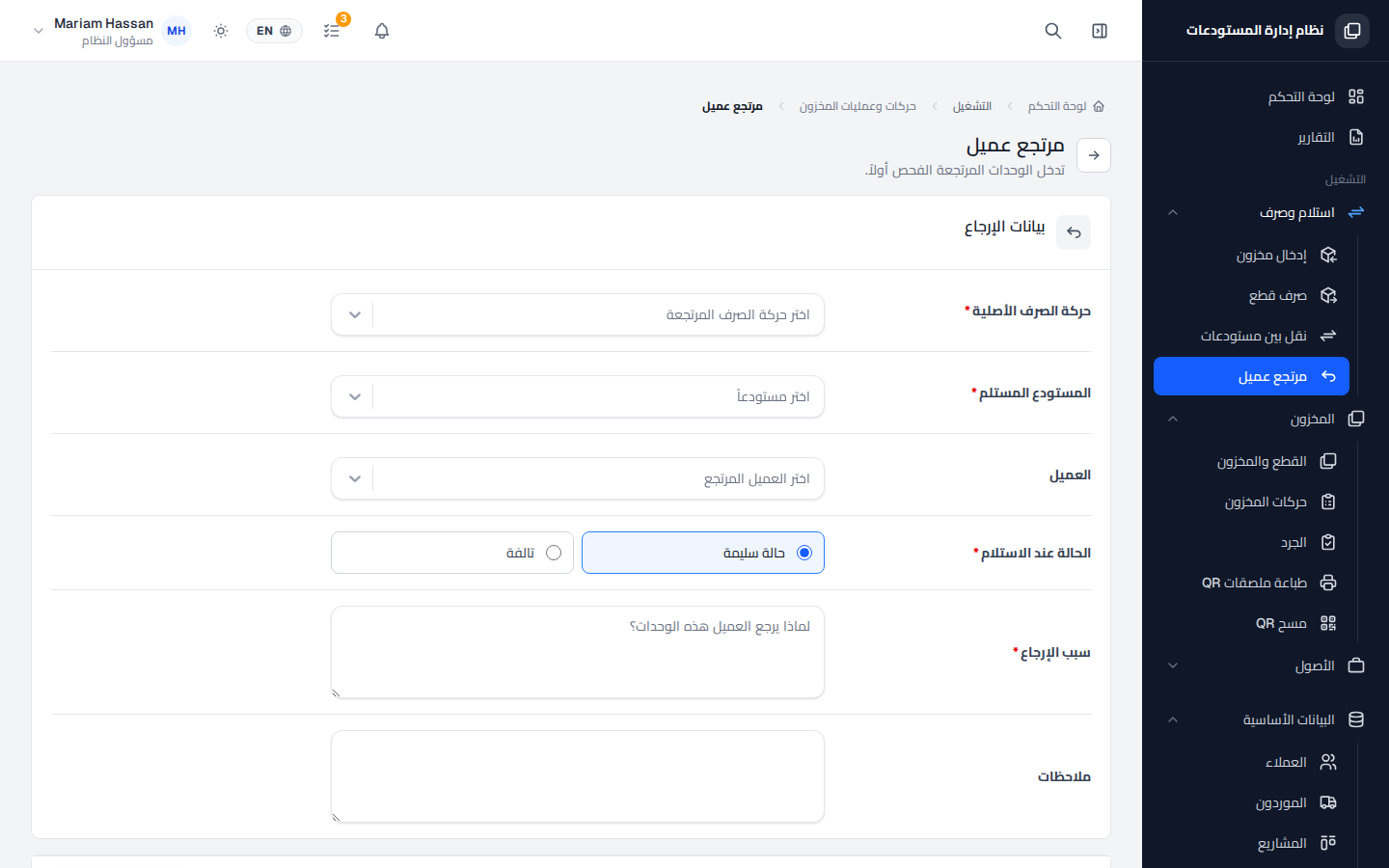
Task: Select the حالة سليمة radio option
Action: click(x=703, y=553)
